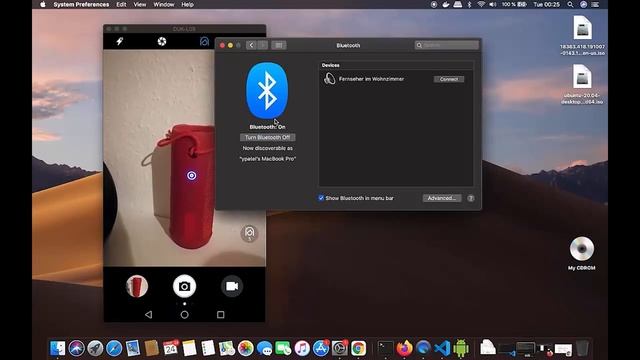
Task: Click the Bluetooth status icon in menu bar
Action: pyautogui.click(x=469, y=4)
